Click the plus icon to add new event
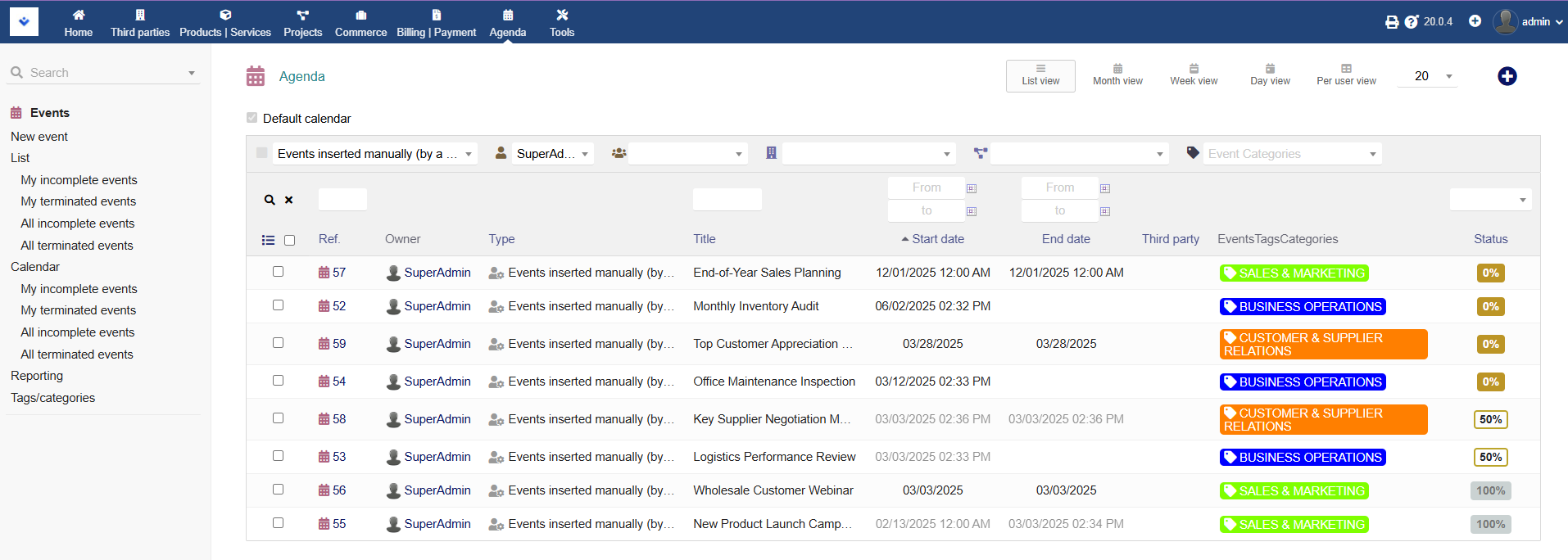1568x560 pixels. [x=1507, y=76]
